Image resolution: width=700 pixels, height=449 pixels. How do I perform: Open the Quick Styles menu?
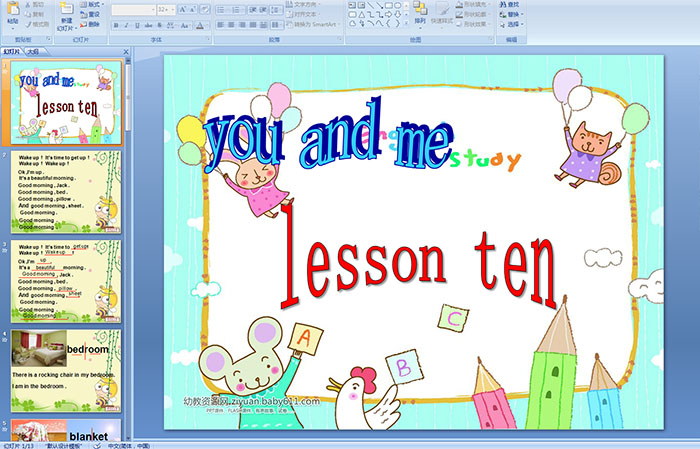pos(442,14)
